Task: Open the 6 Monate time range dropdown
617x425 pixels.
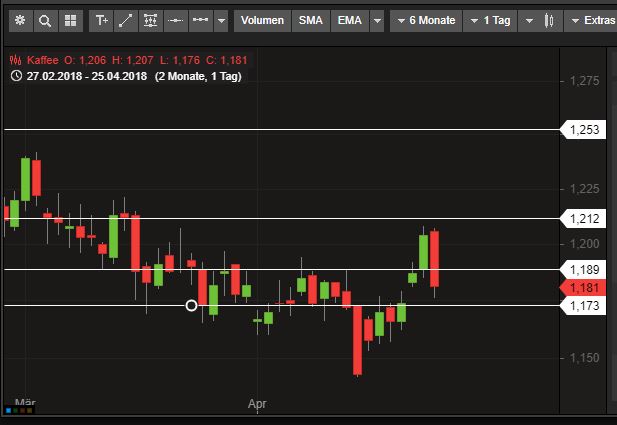Action: point(426,20)
